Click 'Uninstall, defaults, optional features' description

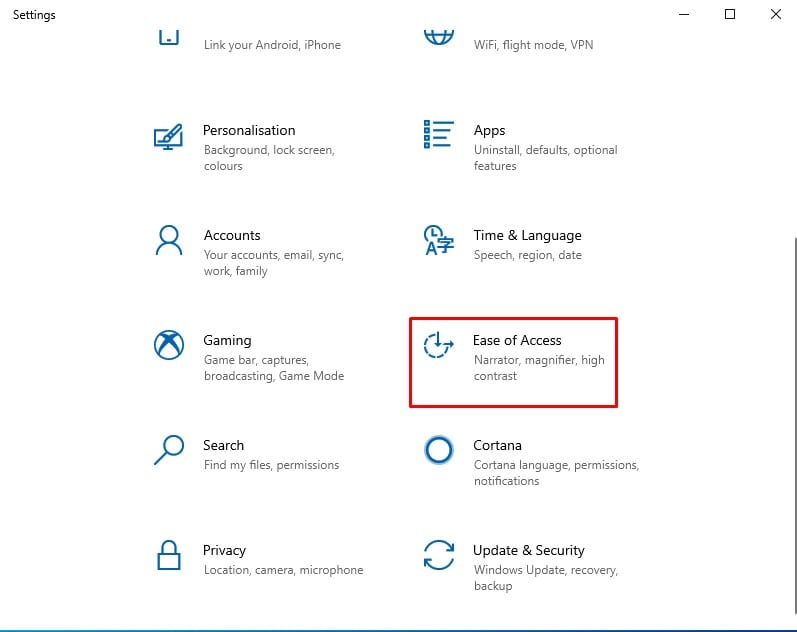545,158
